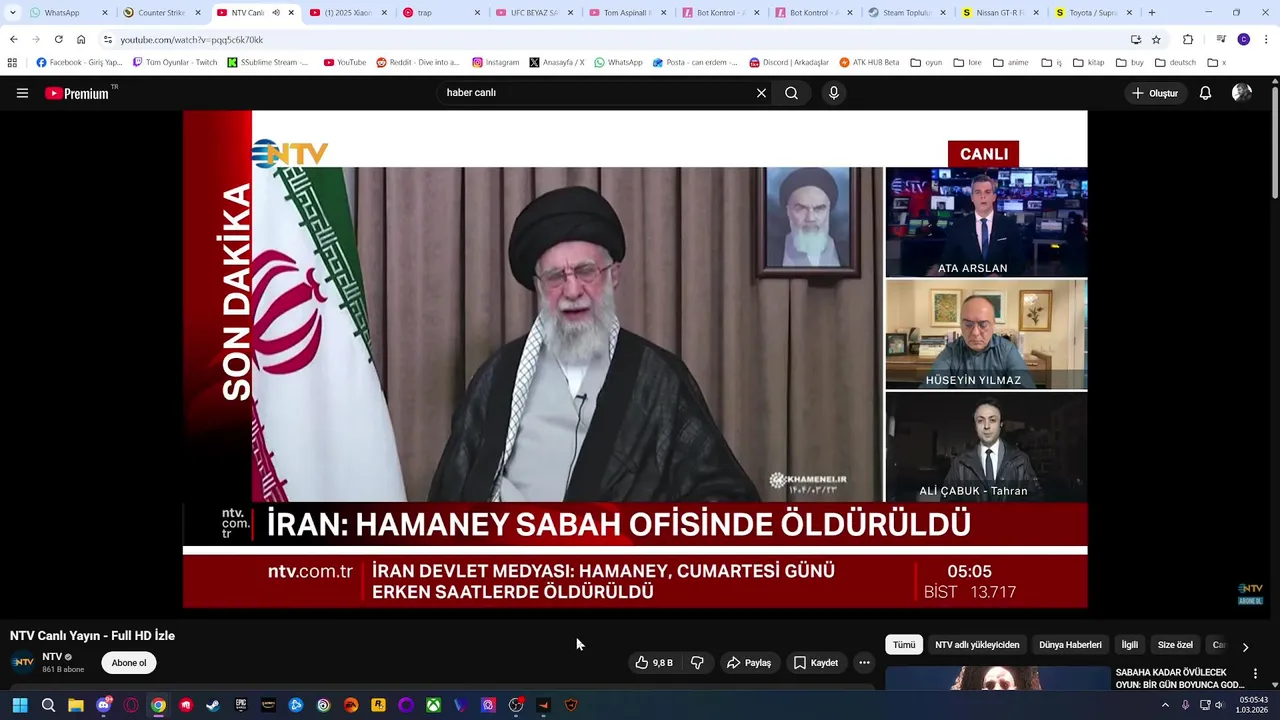The width and height of the screenshot is (1280, 720).
Task: Open Epic Games Launcher on taskbar
Action: 241,706
